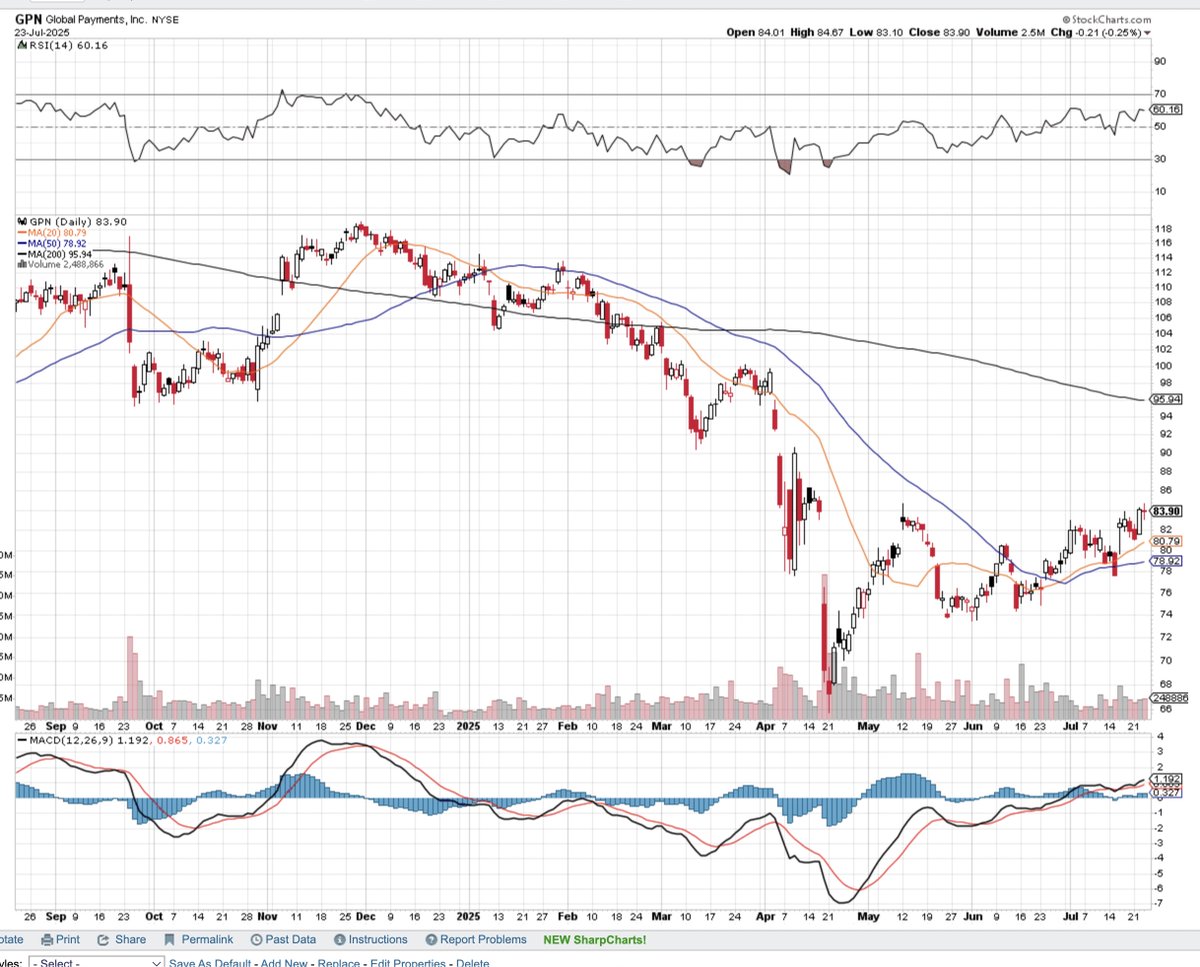Viewport: 1200px width, 967px height.
Task: Click the MA(20) 80.79 legend entry
Action: pos(51,232)
